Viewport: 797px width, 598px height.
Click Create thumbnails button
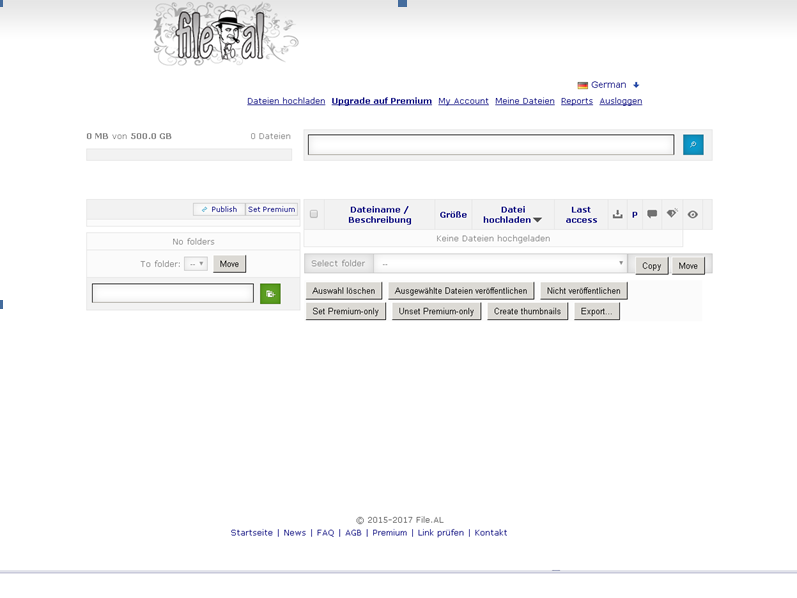pos(527,311)
